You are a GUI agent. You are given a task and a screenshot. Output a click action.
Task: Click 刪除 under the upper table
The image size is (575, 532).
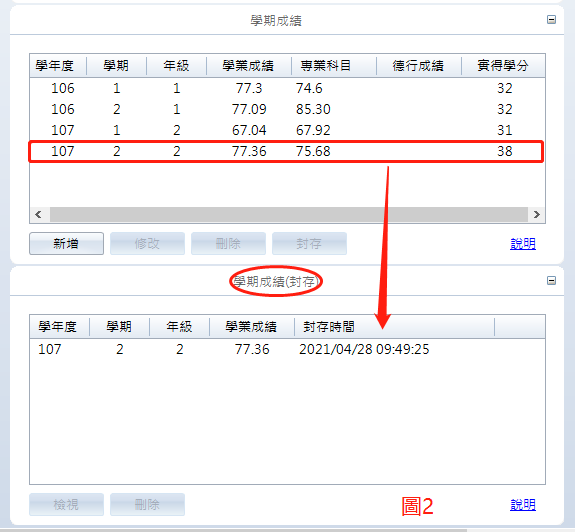[x=228, y=243]
